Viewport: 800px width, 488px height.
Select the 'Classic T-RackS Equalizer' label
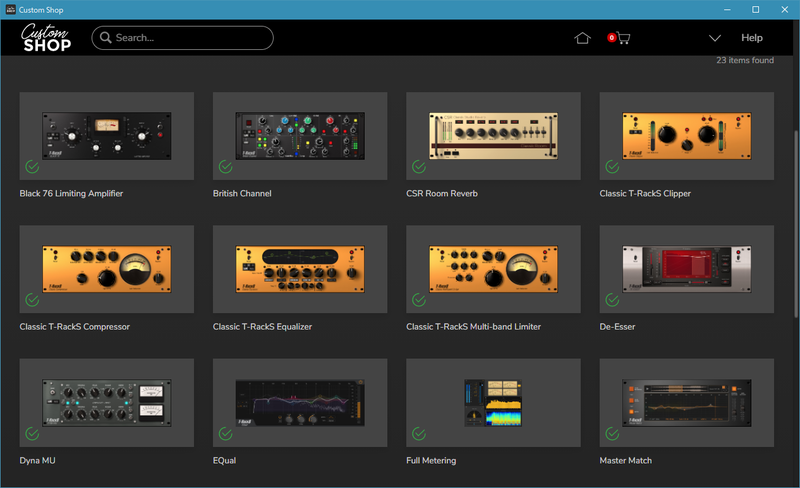coord(262,327)
